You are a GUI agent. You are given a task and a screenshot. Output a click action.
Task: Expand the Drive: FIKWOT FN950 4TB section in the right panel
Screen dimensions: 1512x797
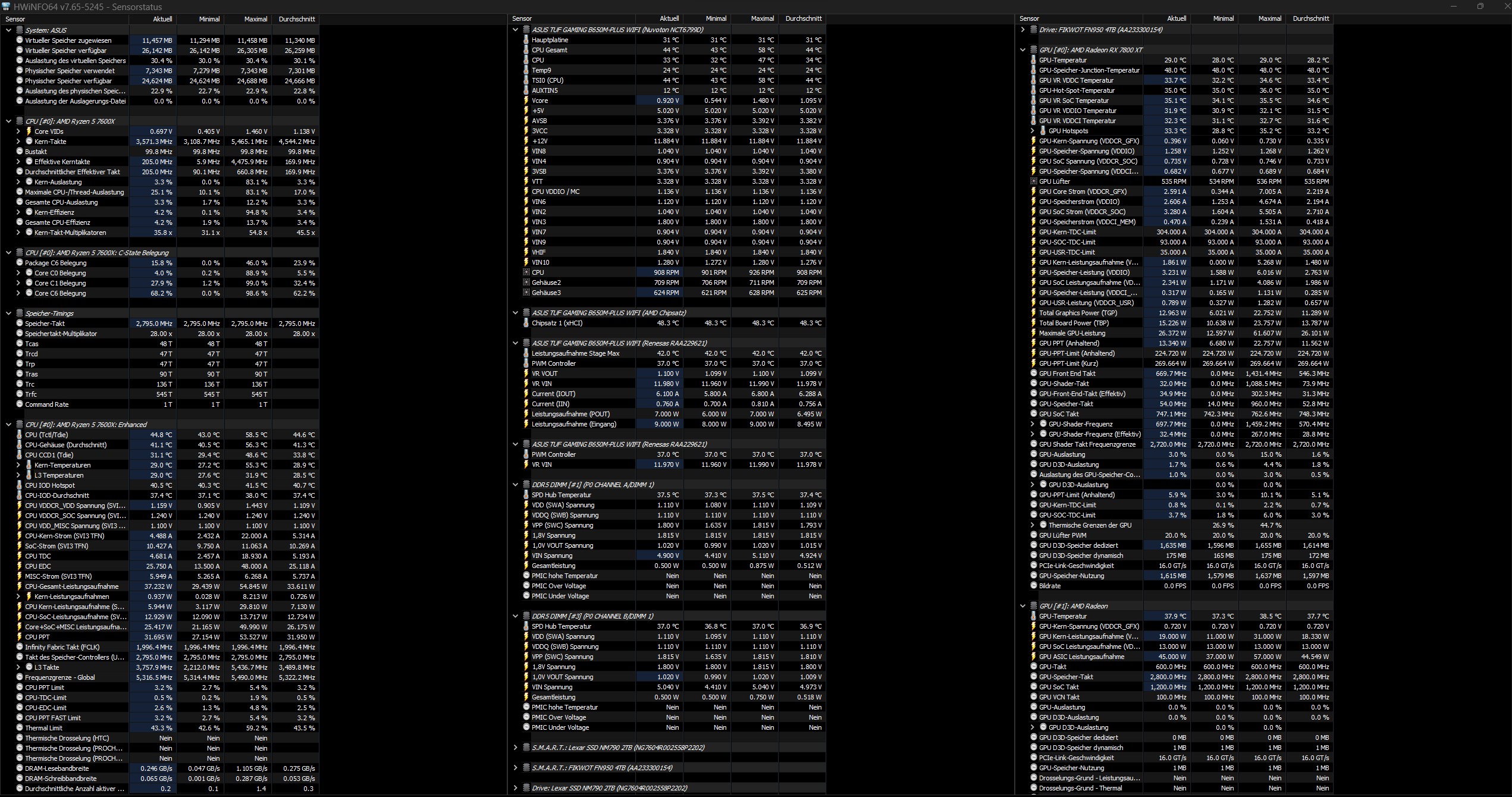[1022, 30]
